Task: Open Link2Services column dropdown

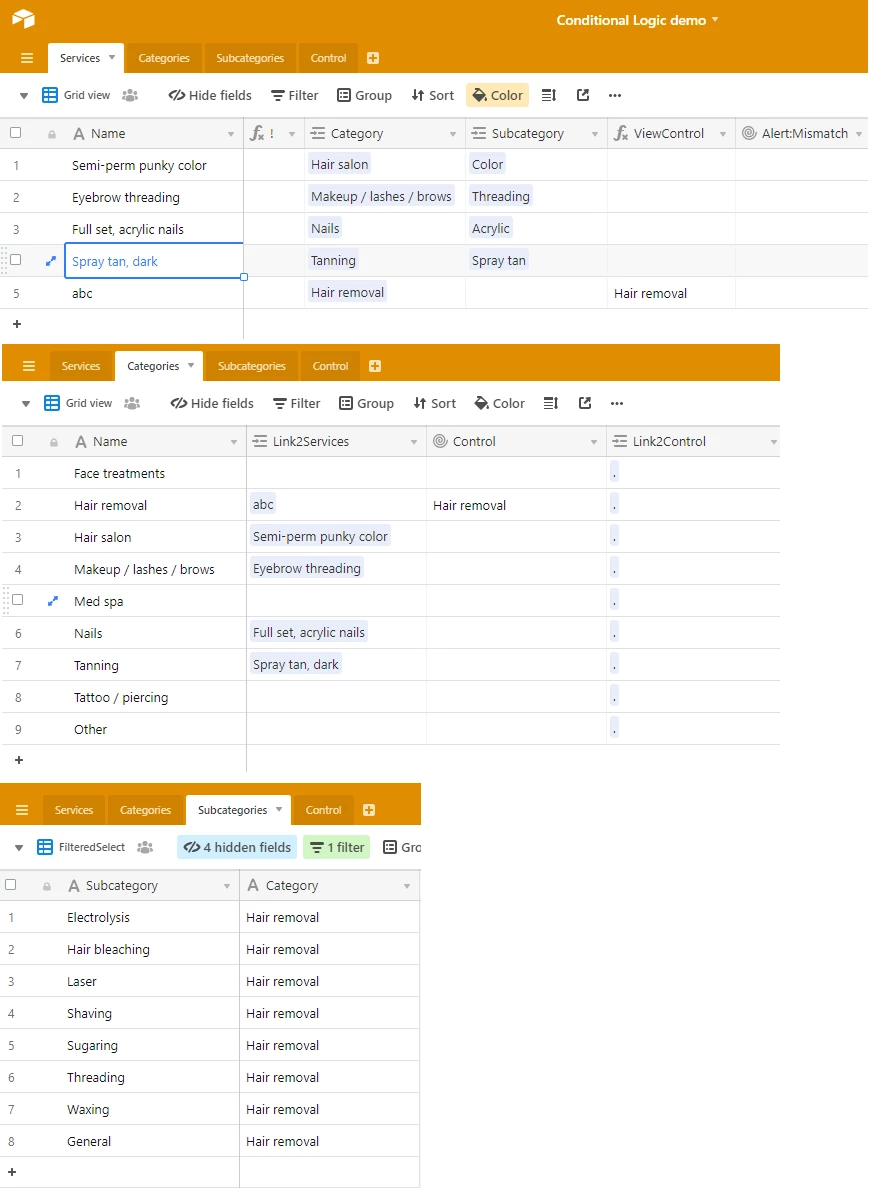Action: [414, 442]
